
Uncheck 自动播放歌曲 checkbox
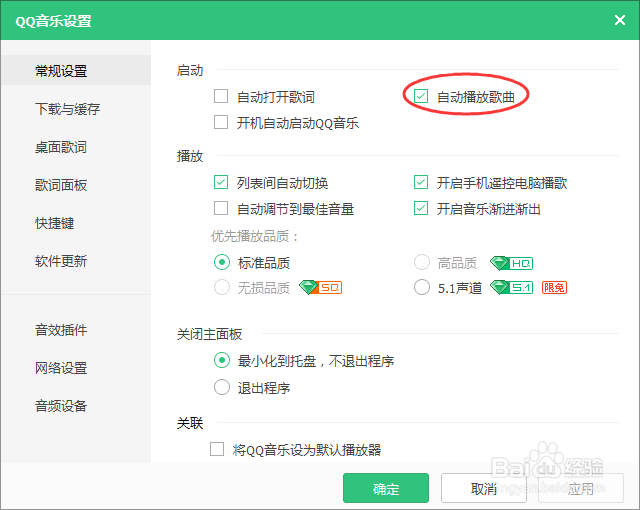click(421, 97)
